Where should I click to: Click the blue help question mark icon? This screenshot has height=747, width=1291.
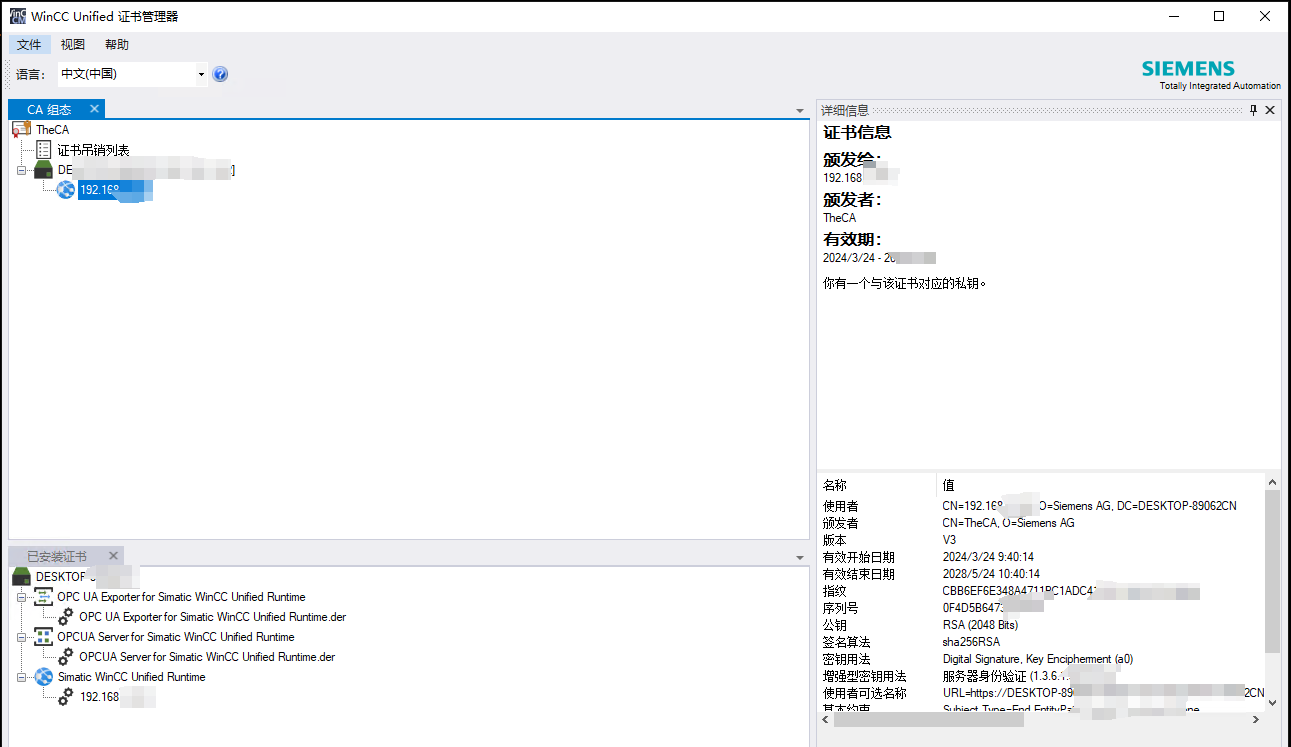coord(221,74)
